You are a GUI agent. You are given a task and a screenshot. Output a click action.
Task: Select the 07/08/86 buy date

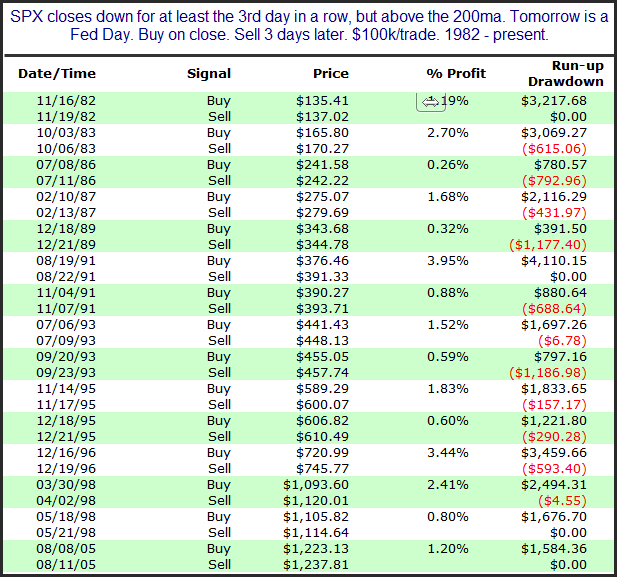click(66, 165)
